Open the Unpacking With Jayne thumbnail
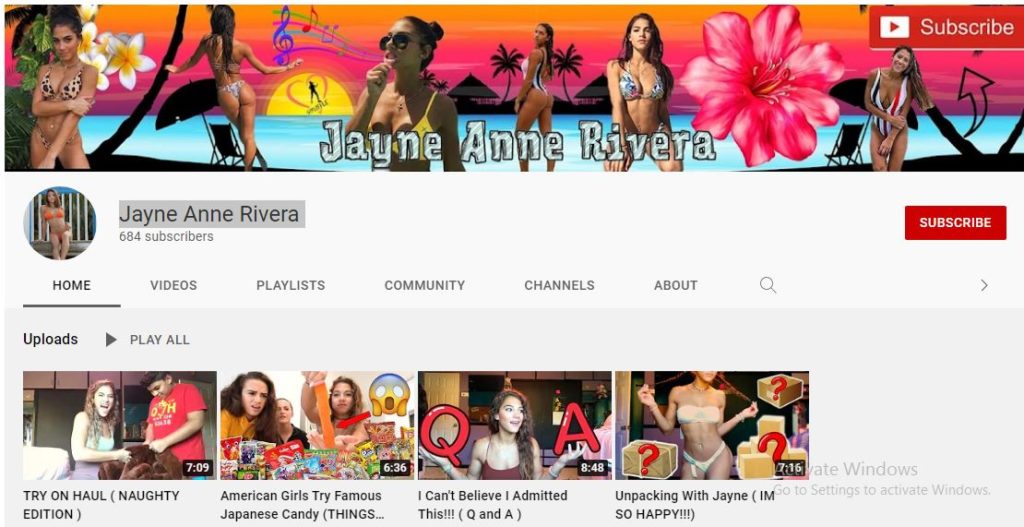The width and height of the screenshot is (1024, 527). 712,426
